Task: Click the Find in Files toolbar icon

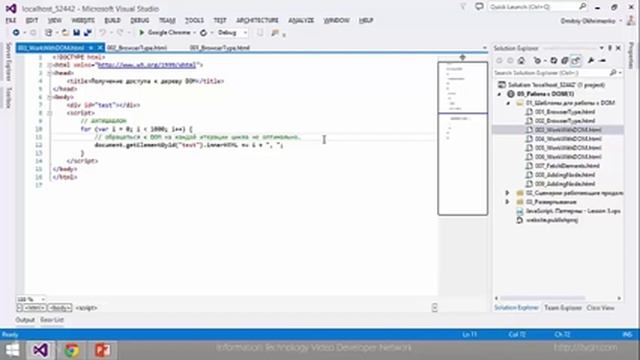Action: 275,33
